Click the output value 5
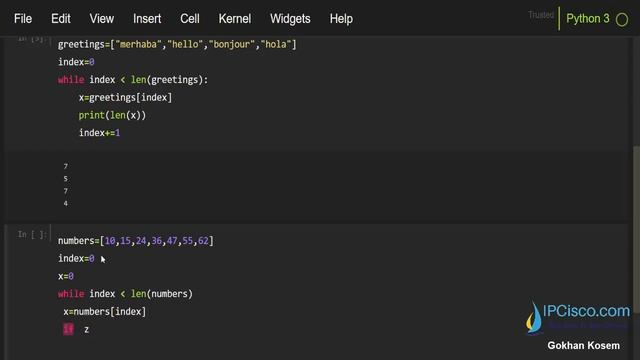 tap(66, 179)
